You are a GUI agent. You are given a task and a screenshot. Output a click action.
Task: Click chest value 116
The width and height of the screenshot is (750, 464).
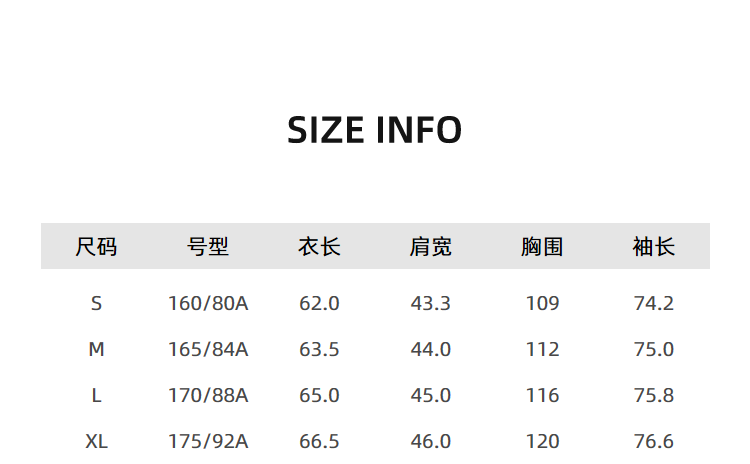542,395
